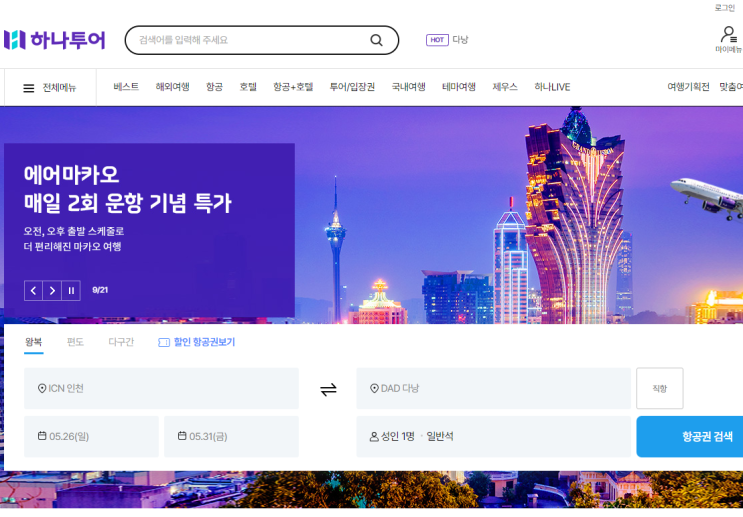Toggle the 직항 direct-flight option
Image resolution: width=743 pixels, height=517 pixels.
[660, 389]
